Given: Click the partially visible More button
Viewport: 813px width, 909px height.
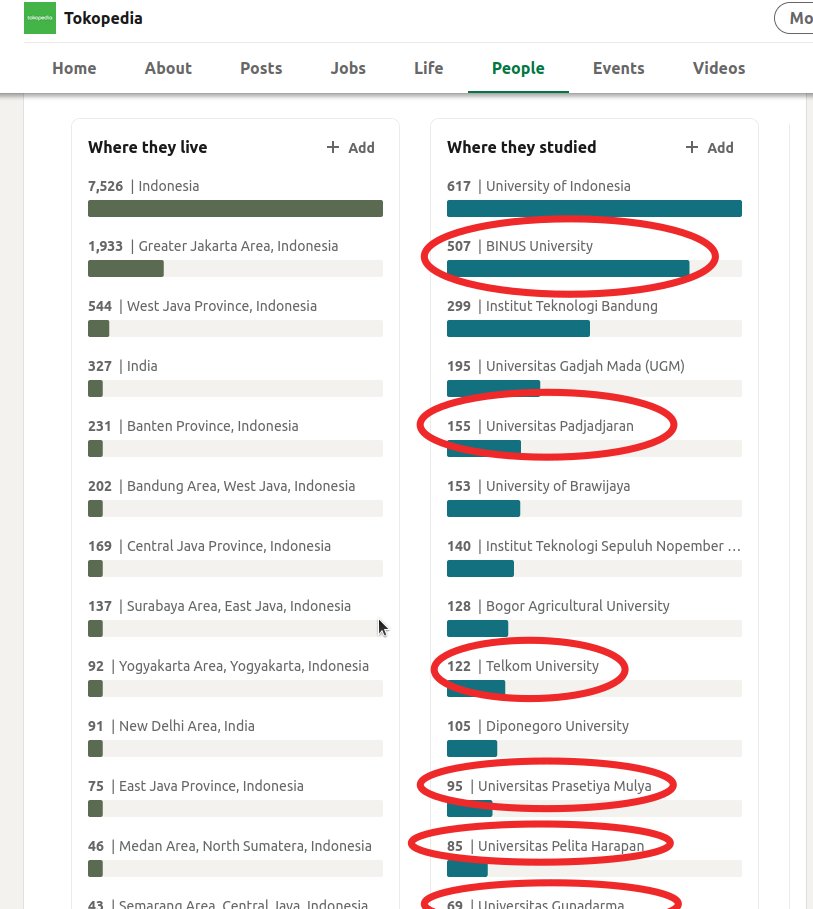Looking at the screenshot, I should click(x=794, y=18).
